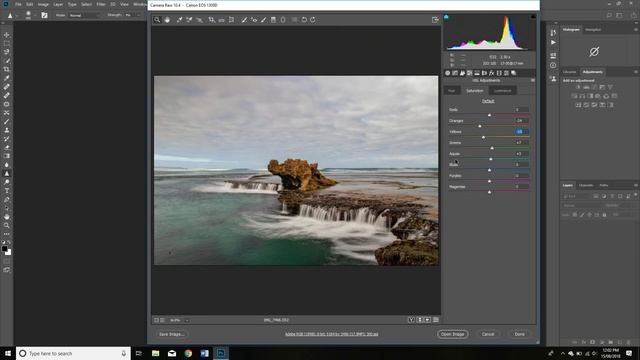Select the Color Sampler tool
Viewport: 640px width, 360px height.
coord(189,20)
